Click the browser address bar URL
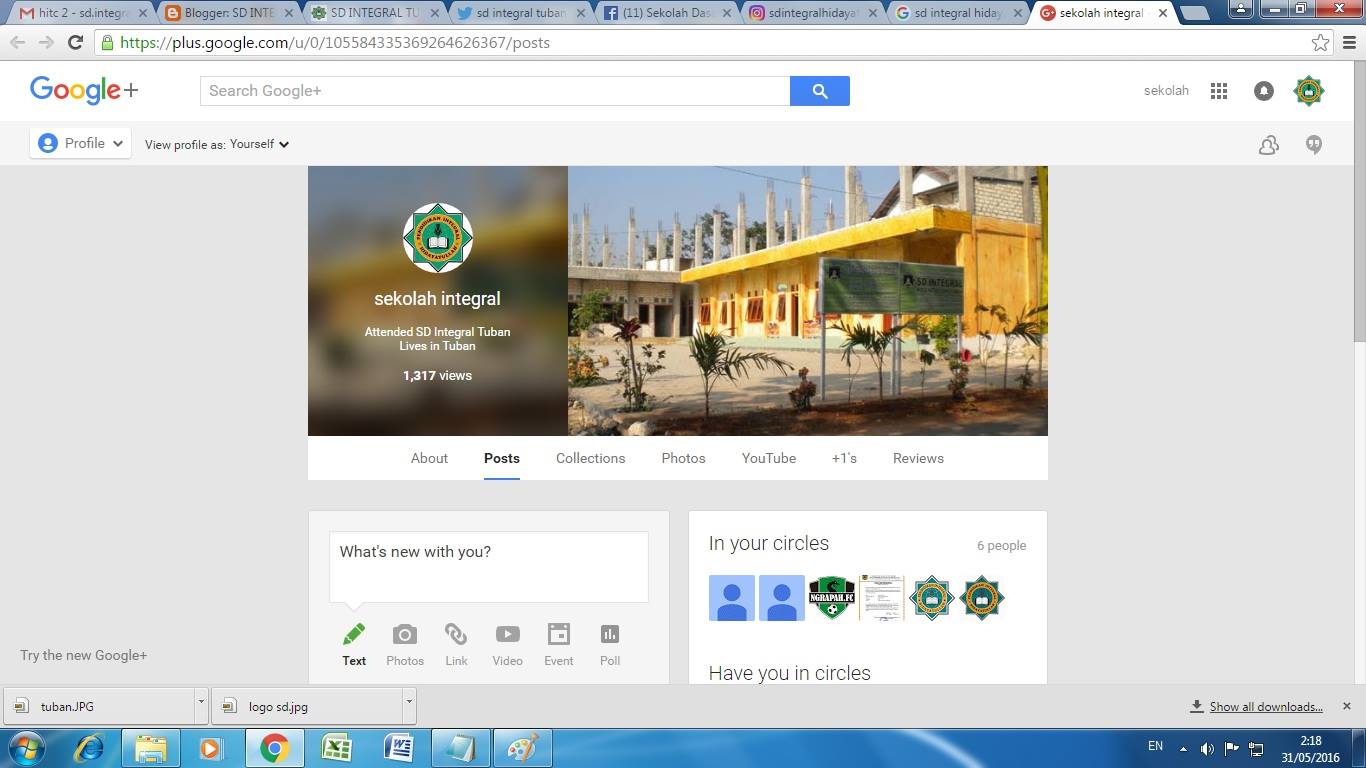The height and width of the screenshot is (768, 1366). click(x=335, y=43)
